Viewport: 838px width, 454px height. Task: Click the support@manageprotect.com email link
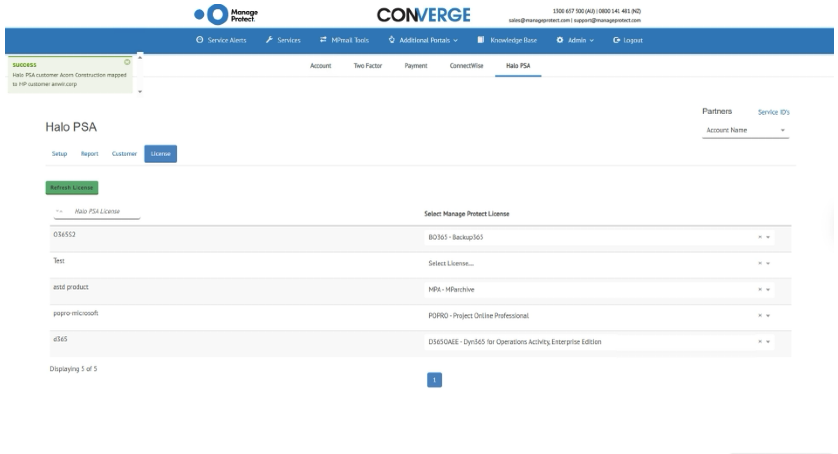pos(607,20)
